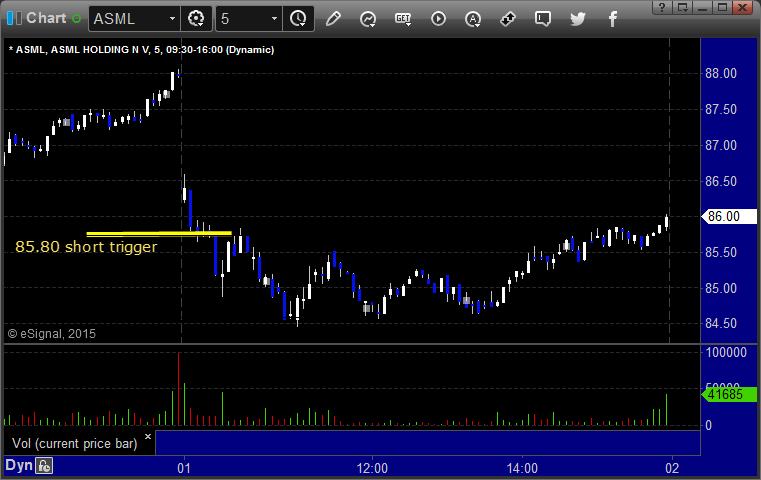Click the 84.50 price axis label
The width and height of the screenshot is (761, 480).
click(x=721, y=323)
